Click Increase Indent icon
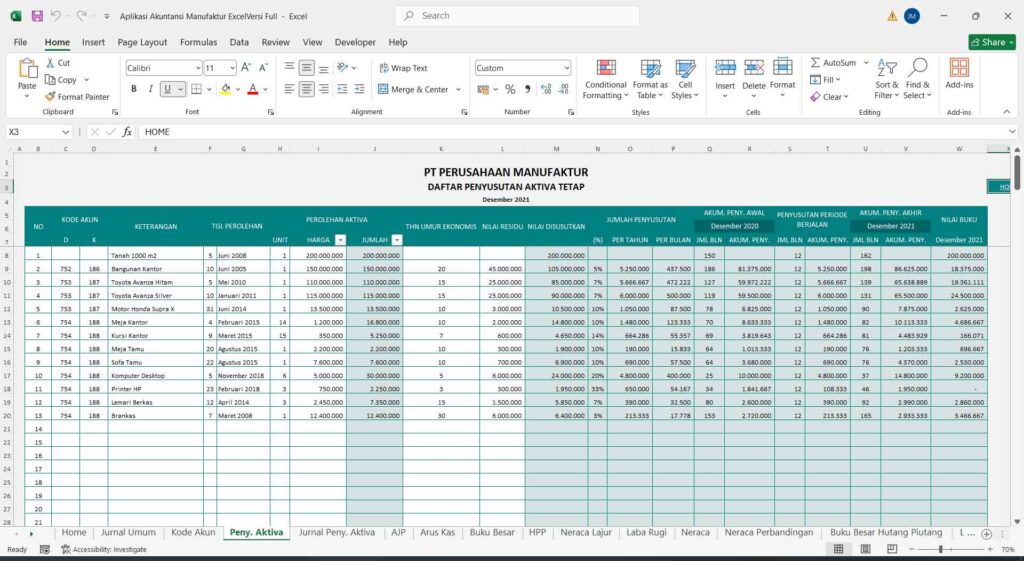The width and height of the screenshot is (1024, 561). [359, 89]
